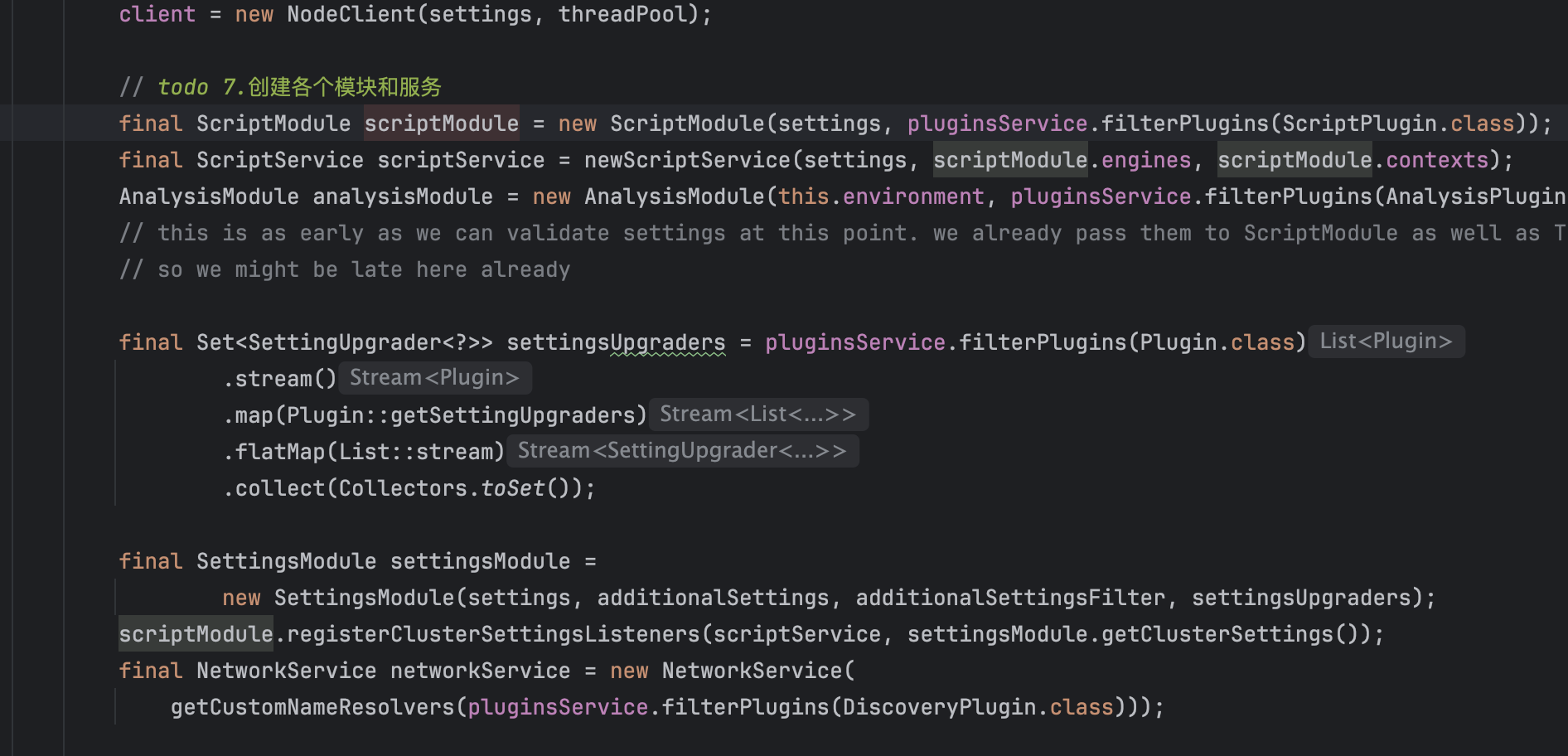The width and height of the screenshot is (1568, 756).
Task: Click 'threadPool' argument in NodeClient constructor
Action: (622, 14)
